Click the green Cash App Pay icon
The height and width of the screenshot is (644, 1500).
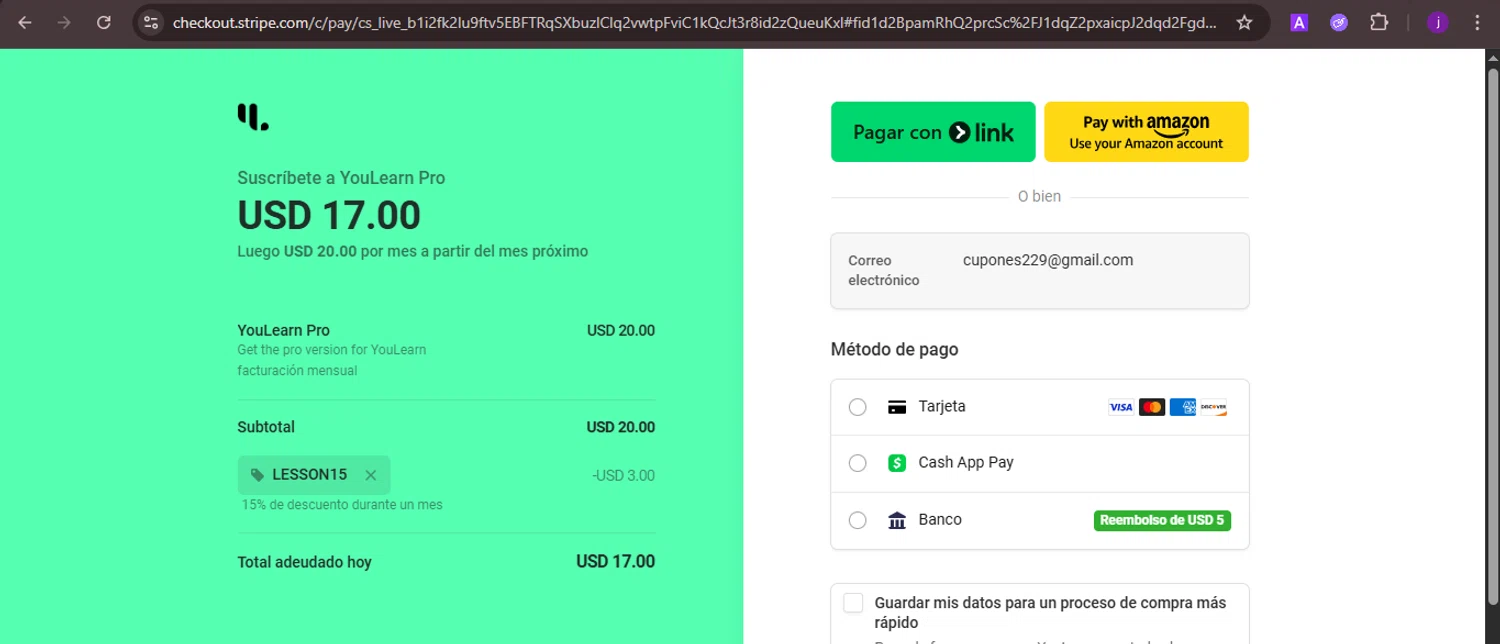coord(897,463)
